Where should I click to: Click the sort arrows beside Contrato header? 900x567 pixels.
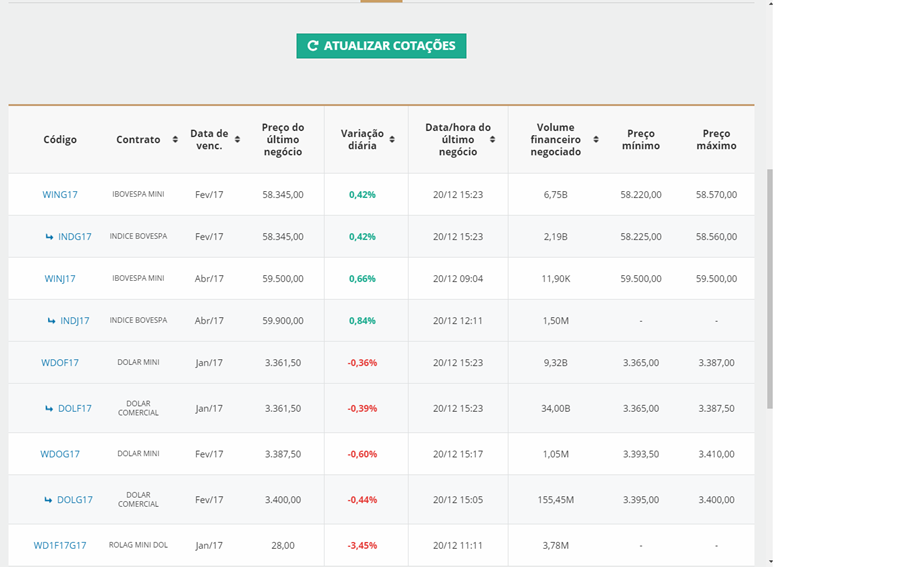click(x=175, y=140)
